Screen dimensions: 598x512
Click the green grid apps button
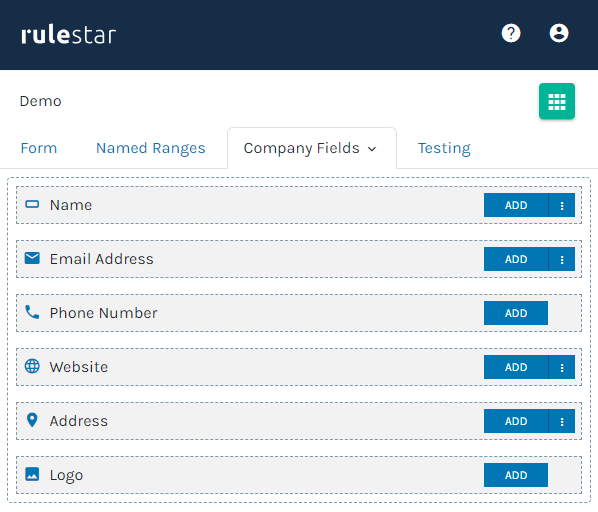(x=556, y=101)
